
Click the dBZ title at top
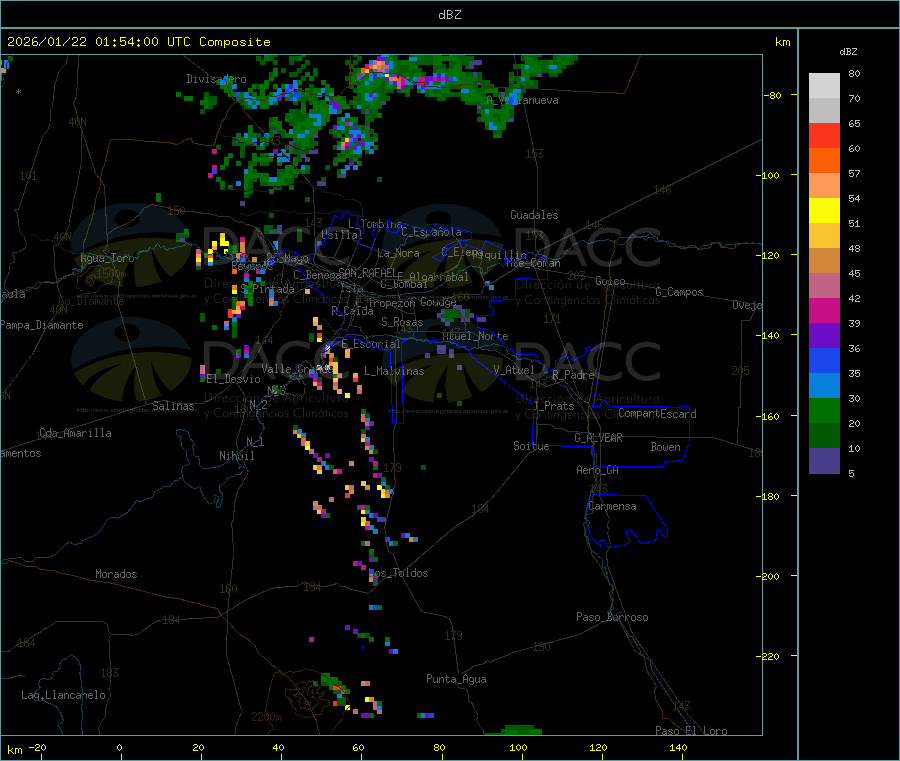coord(449,15)
